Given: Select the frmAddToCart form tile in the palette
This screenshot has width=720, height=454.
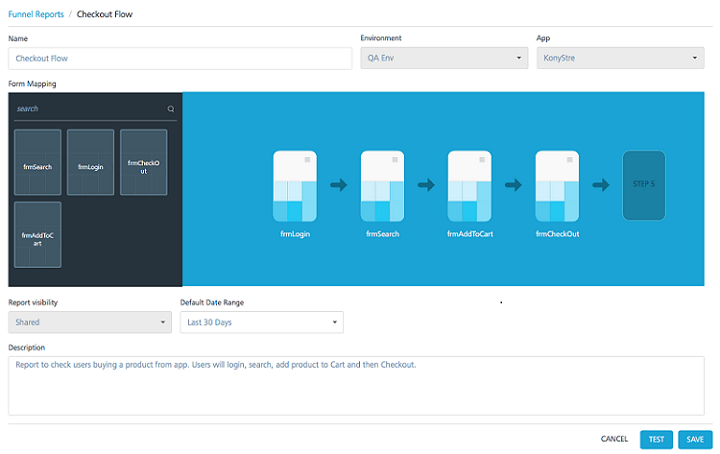Looking at the screenshot, I should [38, 235].
